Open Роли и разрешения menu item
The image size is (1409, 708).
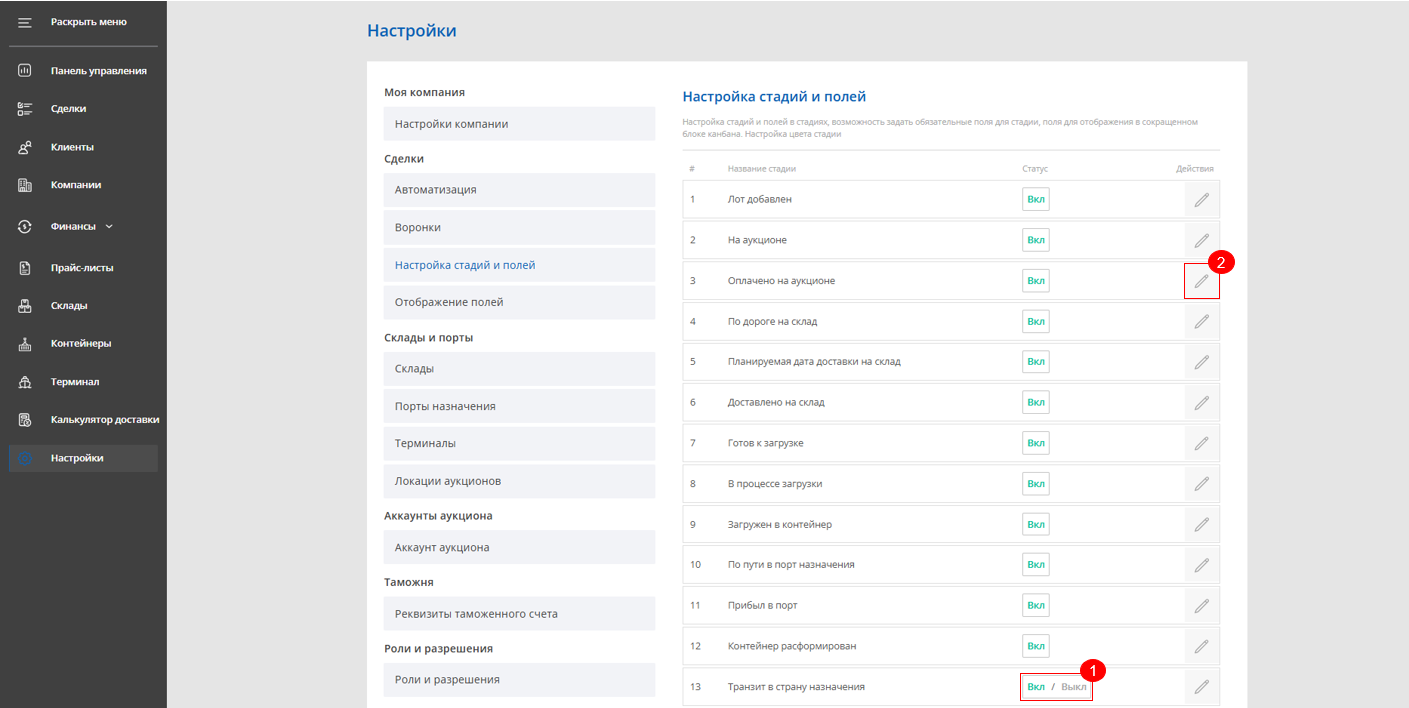[519, 680]
